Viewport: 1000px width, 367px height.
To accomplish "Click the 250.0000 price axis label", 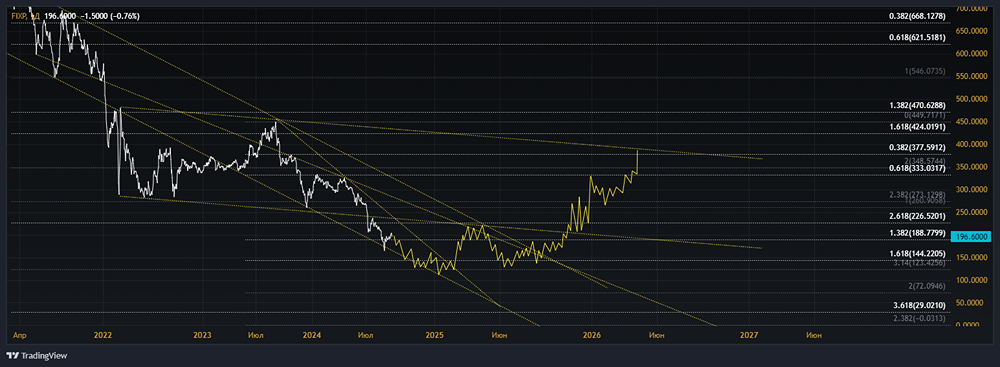I will [970, 212].
